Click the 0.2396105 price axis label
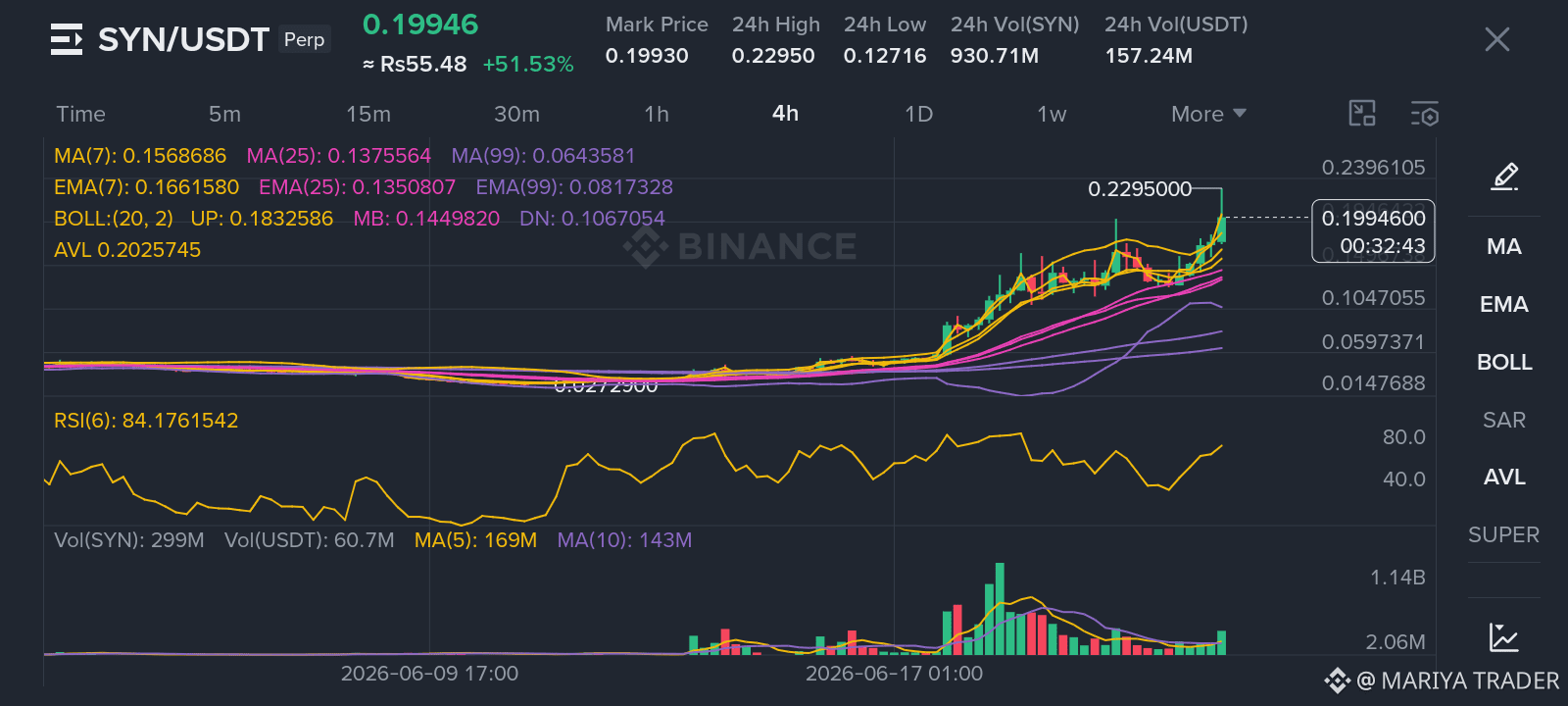Image resolution: width=1568 pixels, height=706 pixels. (1373, 168)
